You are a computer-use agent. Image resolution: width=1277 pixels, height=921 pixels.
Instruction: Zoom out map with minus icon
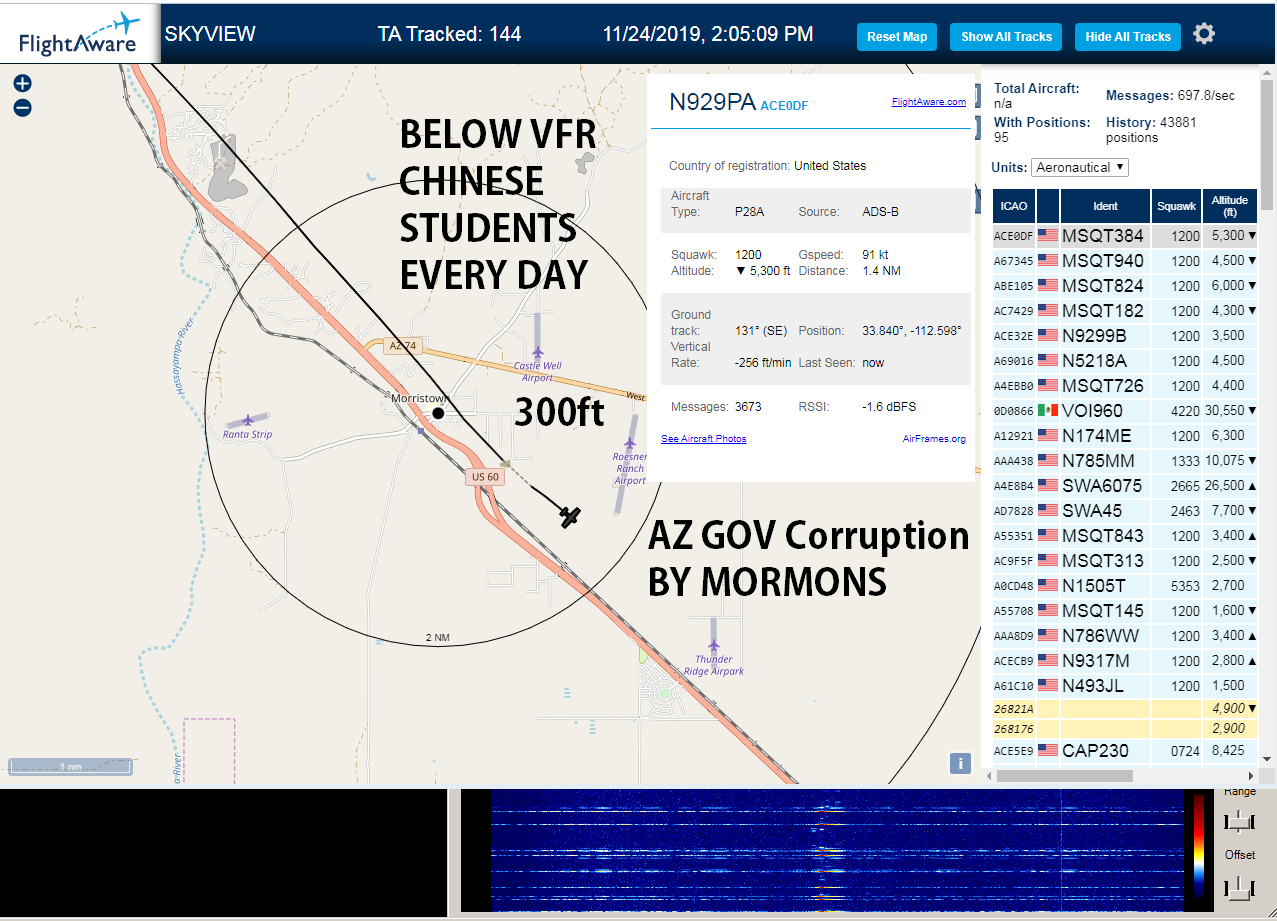(x=22, y=108)
